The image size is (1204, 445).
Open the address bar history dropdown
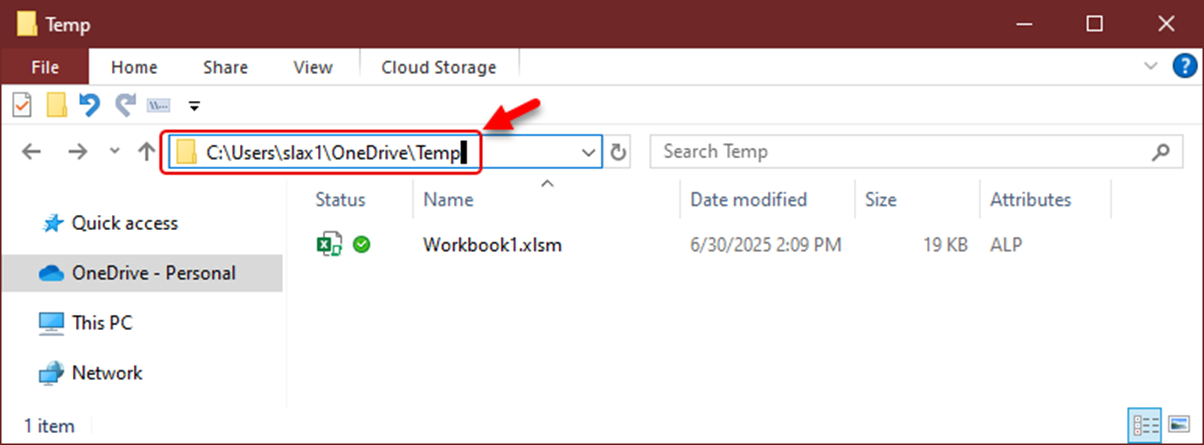(588, 152)
